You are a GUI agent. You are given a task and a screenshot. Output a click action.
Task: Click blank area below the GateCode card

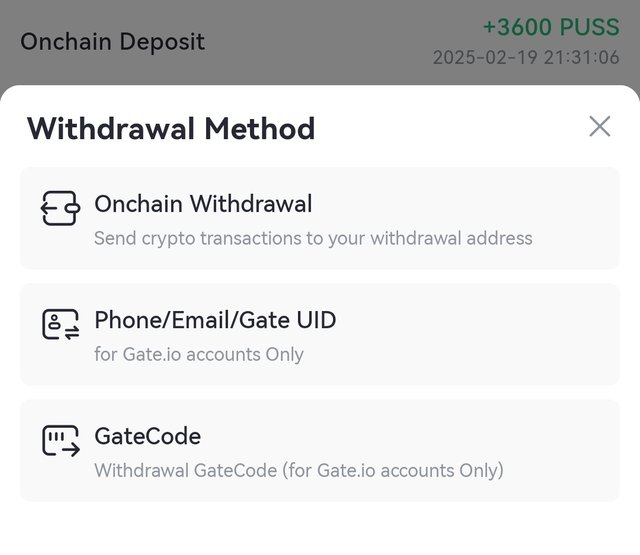(x=320, y=528)
